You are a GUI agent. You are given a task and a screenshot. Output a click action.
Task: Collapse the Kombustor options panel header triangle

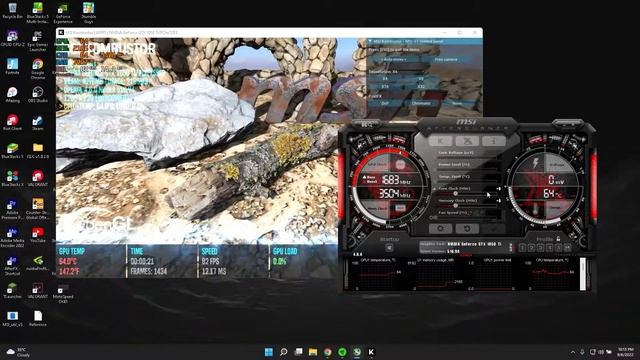tap(370, 41)
